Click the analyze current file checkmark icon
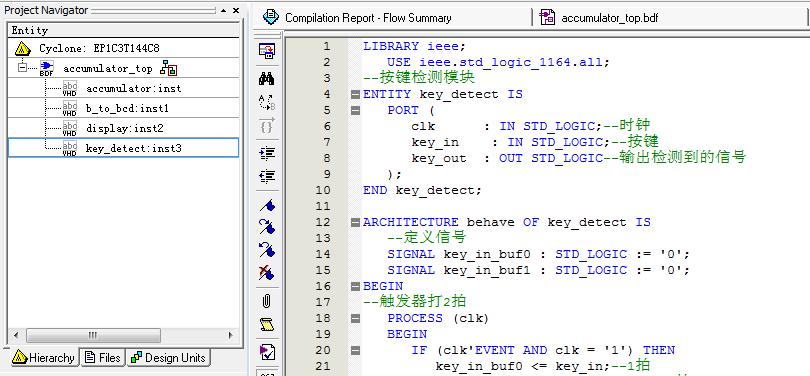Viewport: 810px width, 376px height. coord(267,352)
